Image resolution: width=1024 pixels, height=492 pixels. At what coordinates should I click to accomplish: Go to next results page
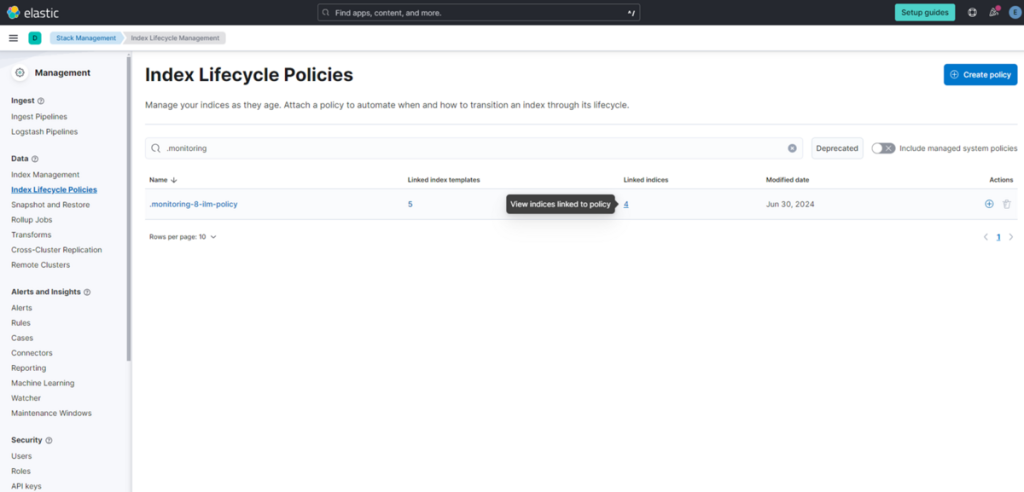pyautogui.click(x=1011, y=237)
